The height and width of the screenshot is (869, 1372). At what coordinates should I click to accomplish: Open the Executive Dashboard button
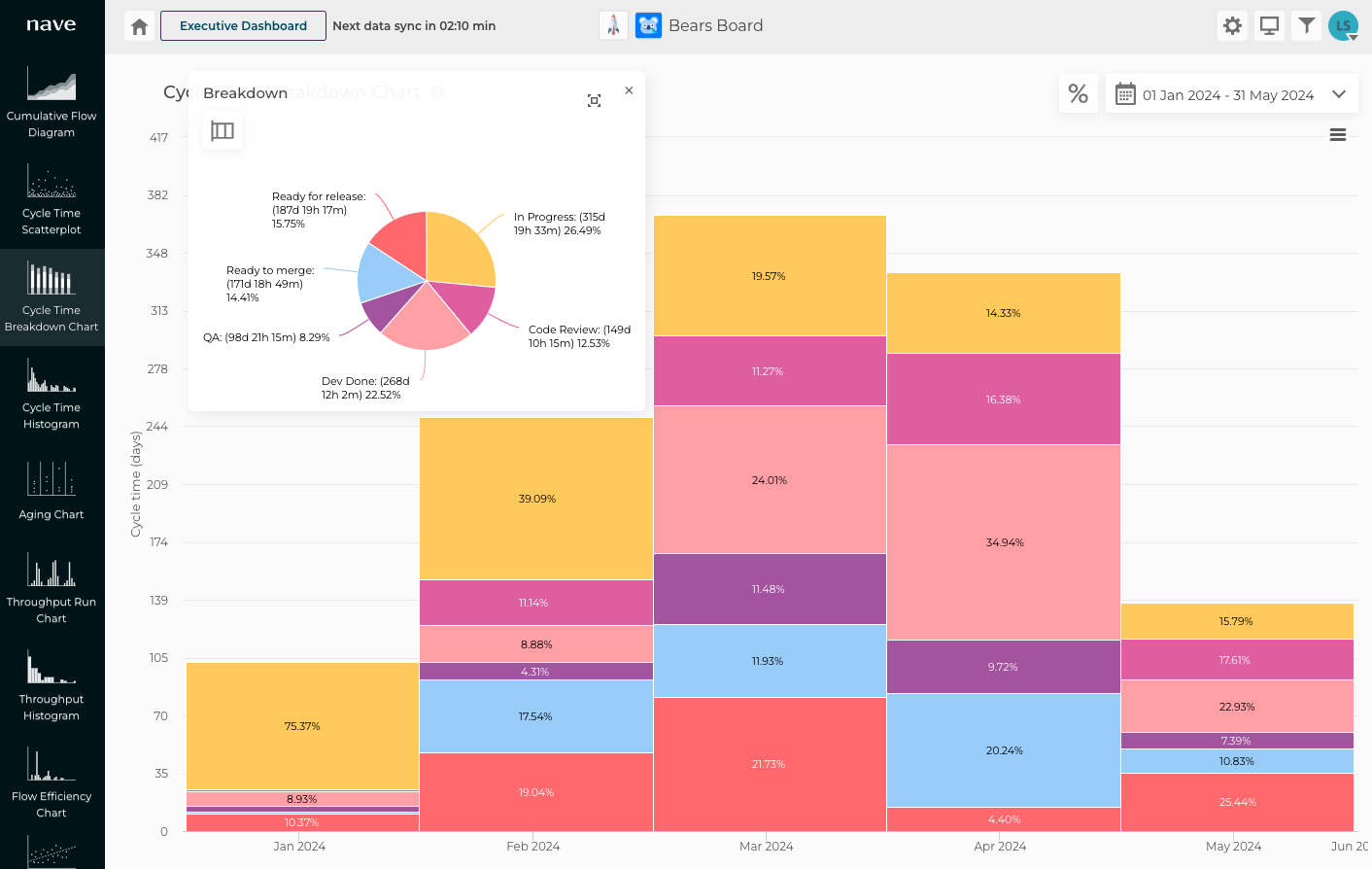[x=243, y=26]
